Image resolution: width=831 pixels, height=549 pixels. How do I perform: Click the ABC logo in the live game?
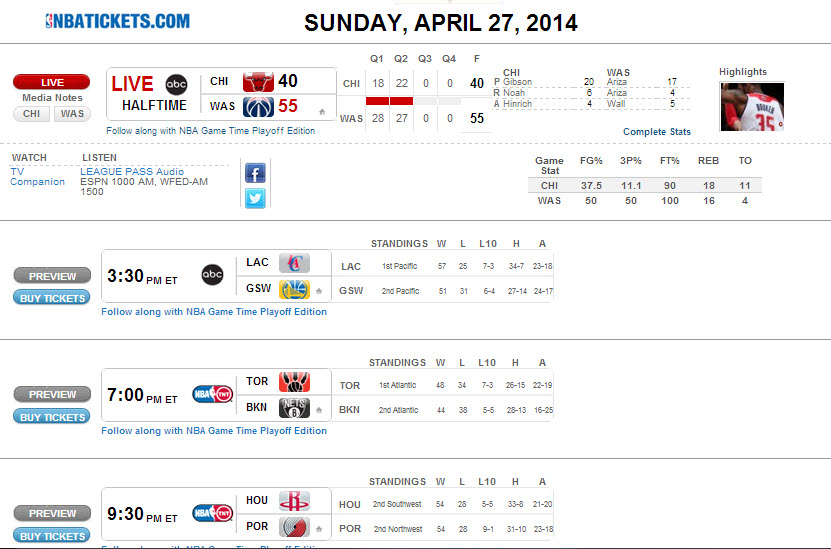click(x=176, y=84)
